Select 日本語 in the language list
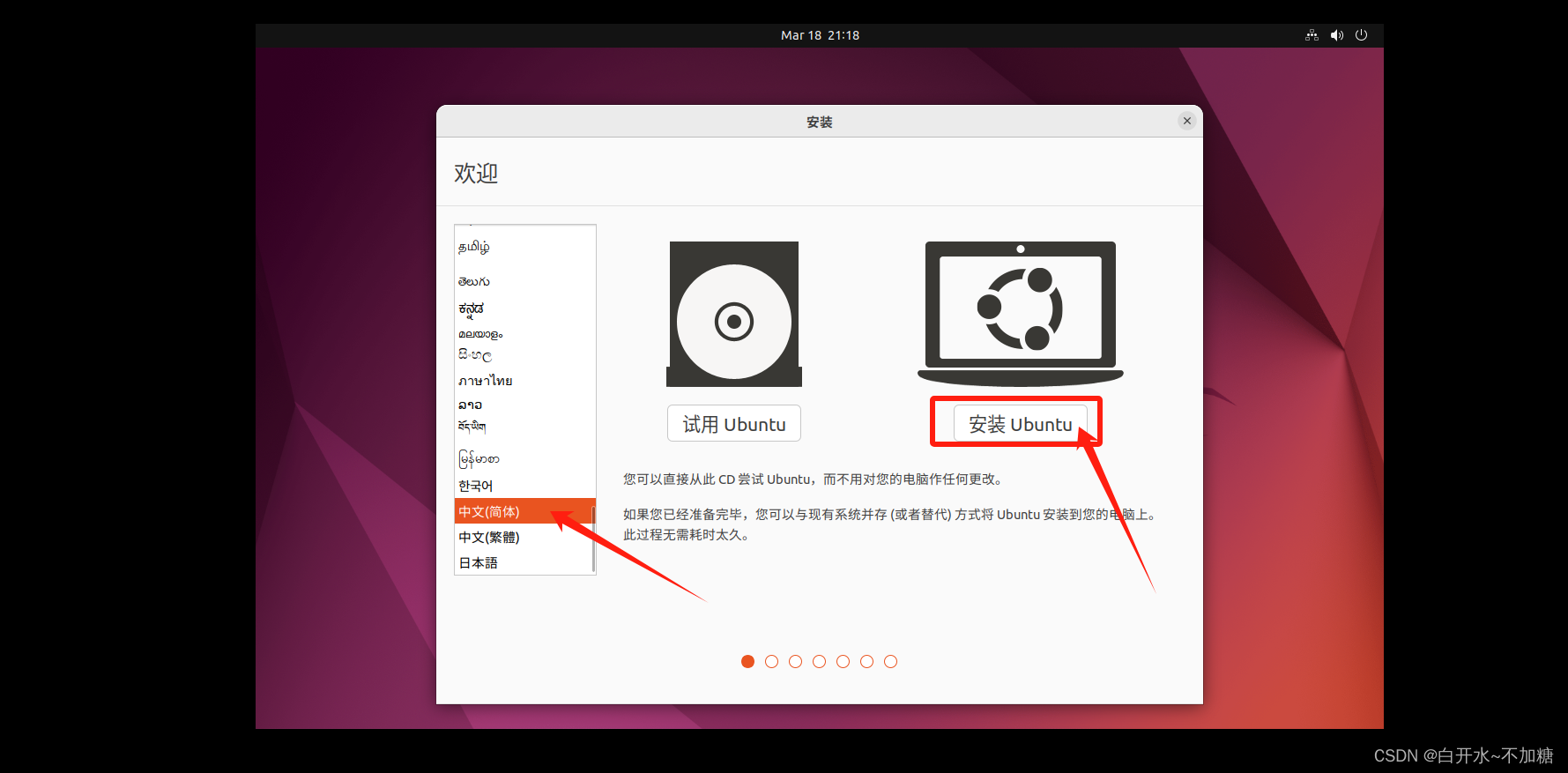Screen dimensions: 1568x773 [x=525, y=562]
